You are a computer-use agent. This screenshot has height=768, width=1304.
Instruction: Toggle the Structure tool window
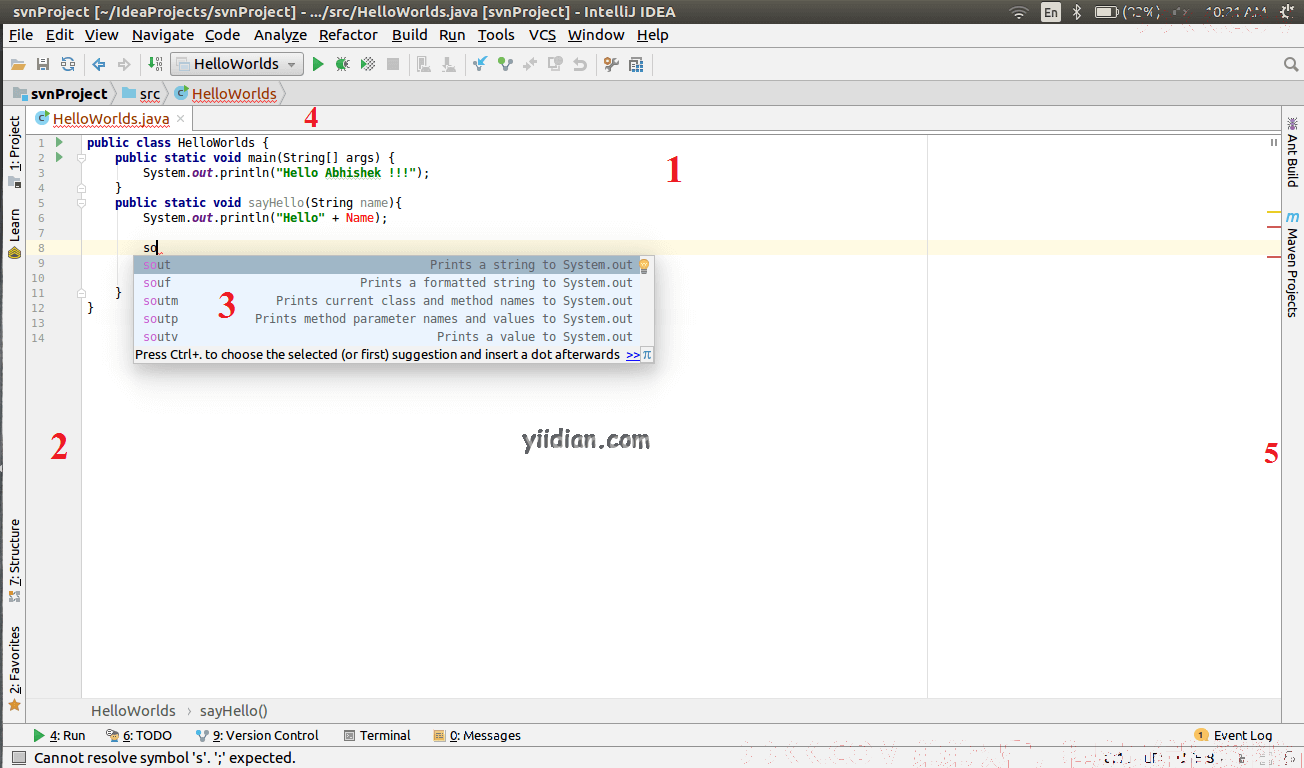click(x=14, y=560)
